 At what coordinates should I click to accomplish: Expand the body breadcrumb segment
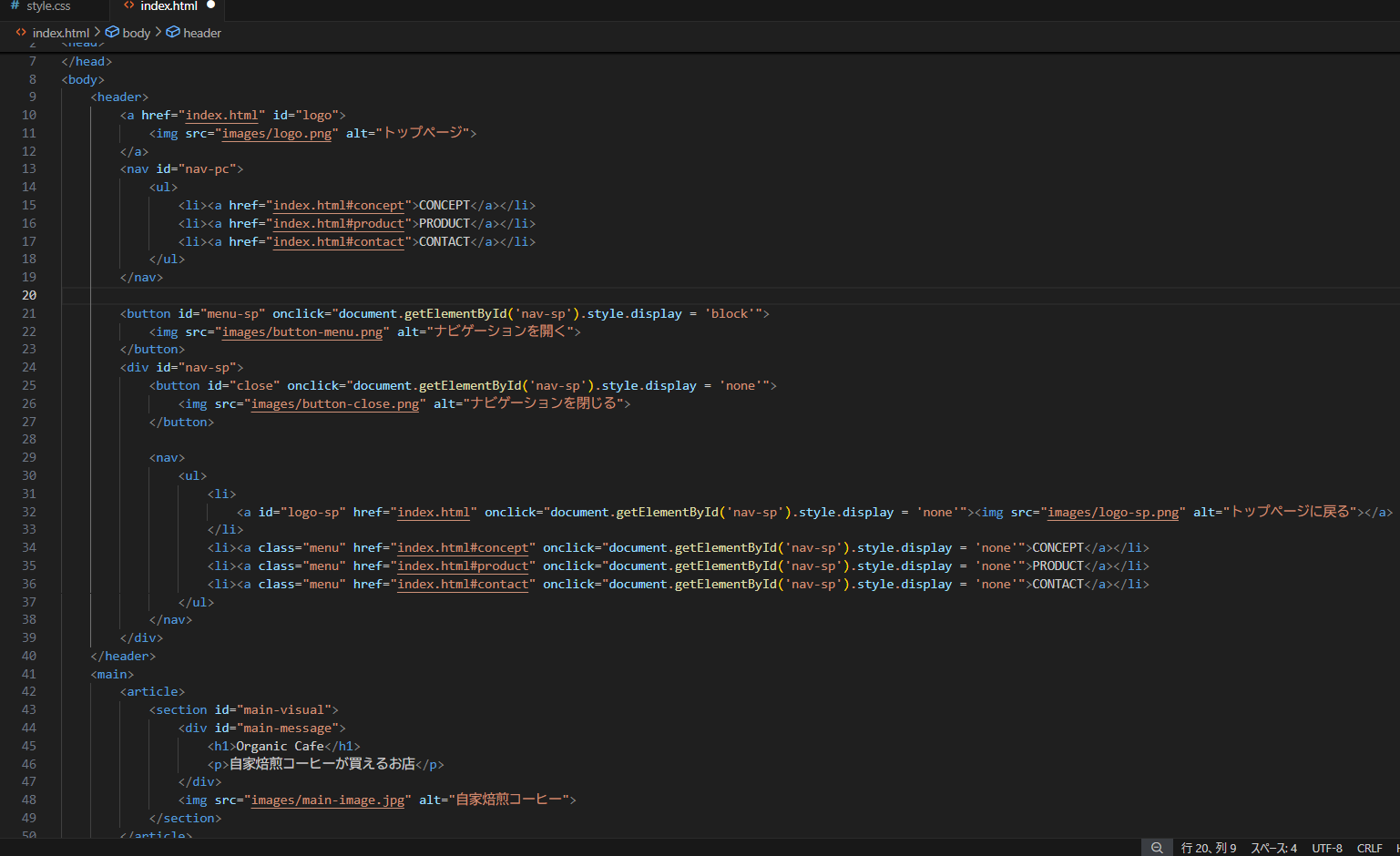pyautogui.click(x=137, y=33)
